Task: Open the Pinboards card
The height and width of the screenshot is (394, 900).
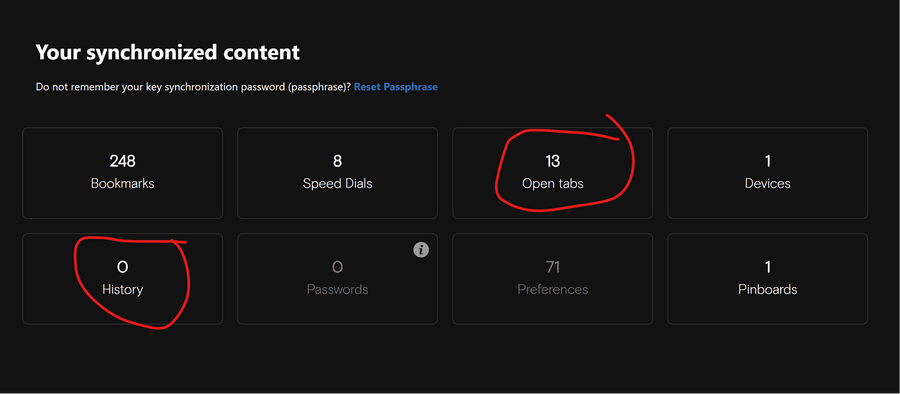Action: 767,279
